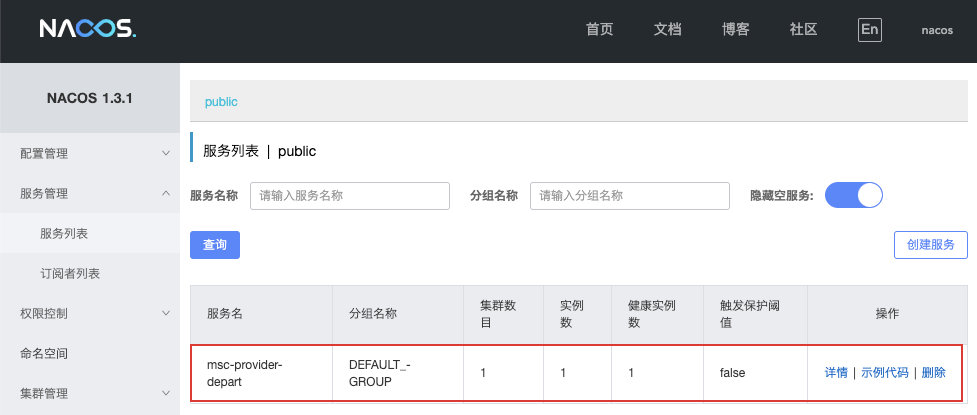Click the NACOS logo
The height and width of the screenshot is (415, 977).
pyautogui.click(x=87, y=29)
